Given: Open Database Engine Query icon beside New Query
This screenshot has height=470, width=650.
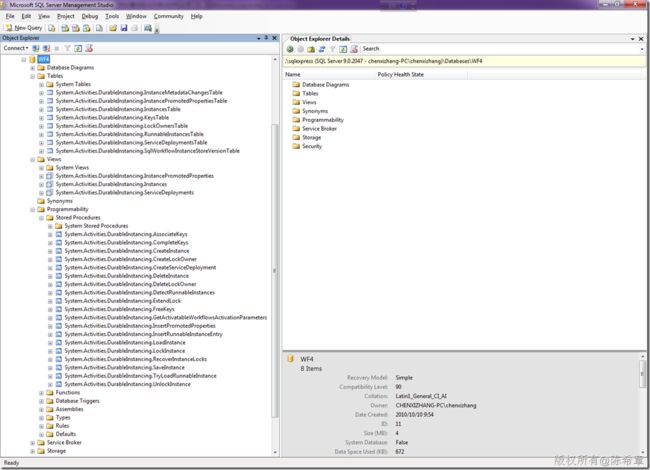Looking at the screenshot, I should 51,28.
